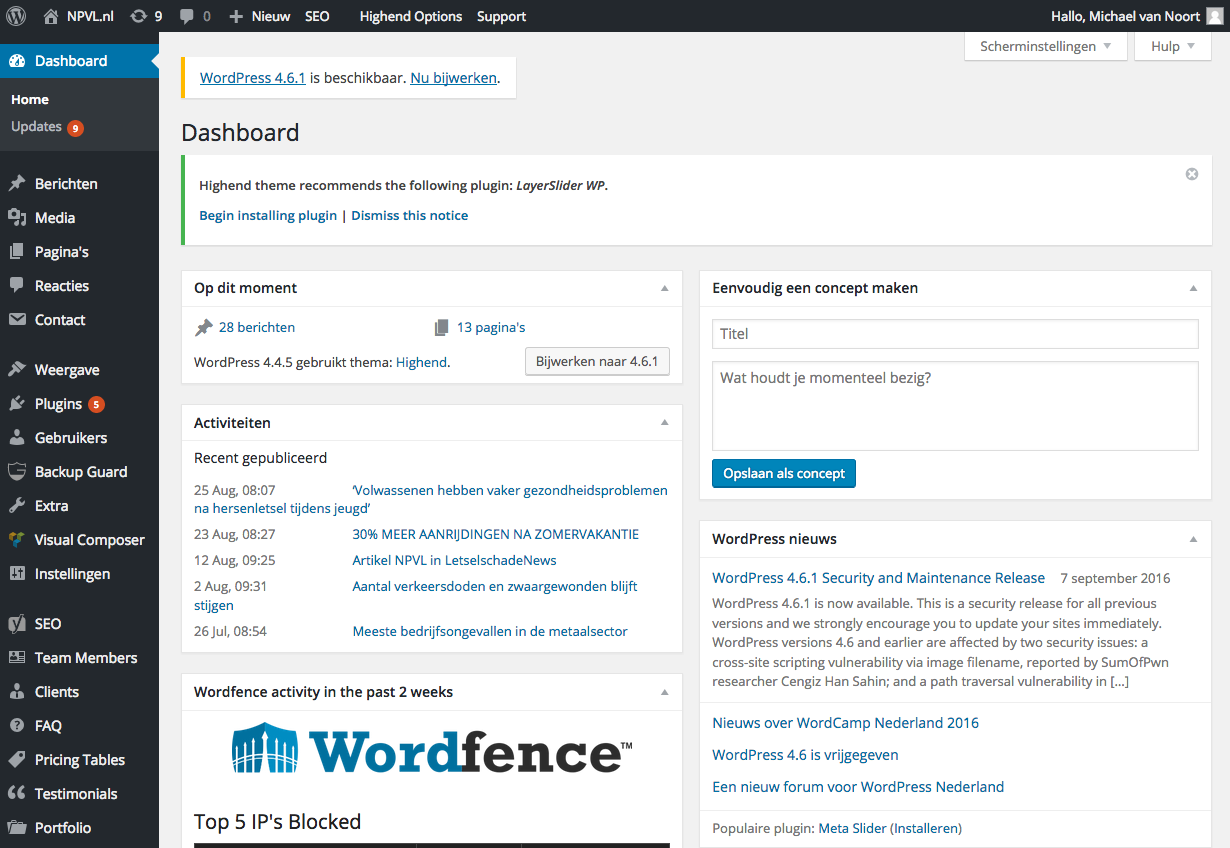Open Highend Options in the admin bar
The image size is (1230, 848).
pyautogui.click(x=410, y=16)
